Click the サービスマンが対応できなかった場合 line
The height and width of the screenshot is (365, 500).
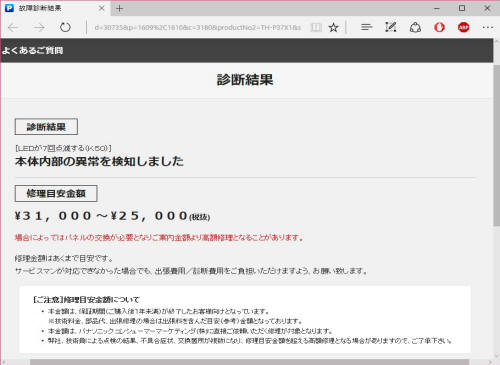(x=191, y=271)
